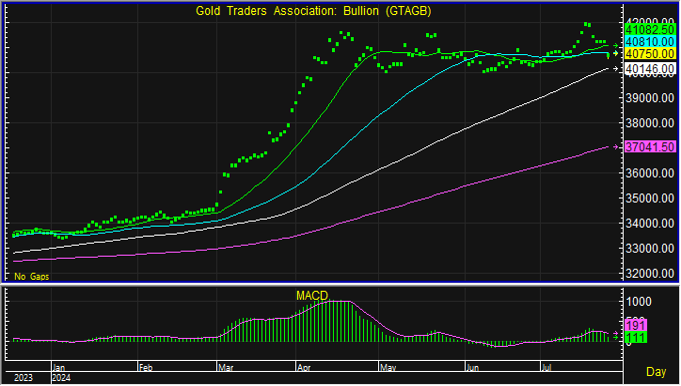Select the MACD indicator title
The width and height of the screenshot is (681, 386).
tap(312, 296)
